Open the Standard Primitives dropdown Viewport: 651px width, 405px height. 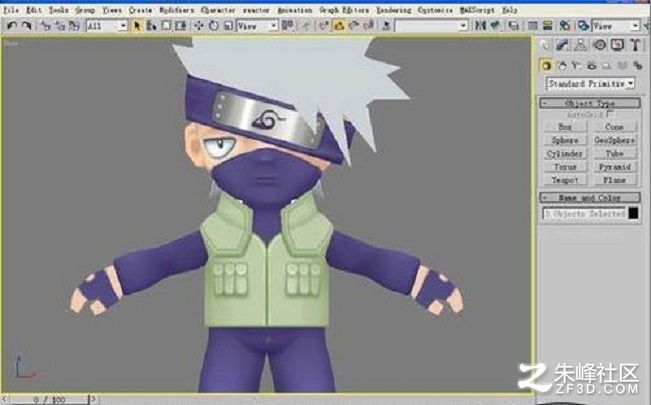[x=590, y=83]
